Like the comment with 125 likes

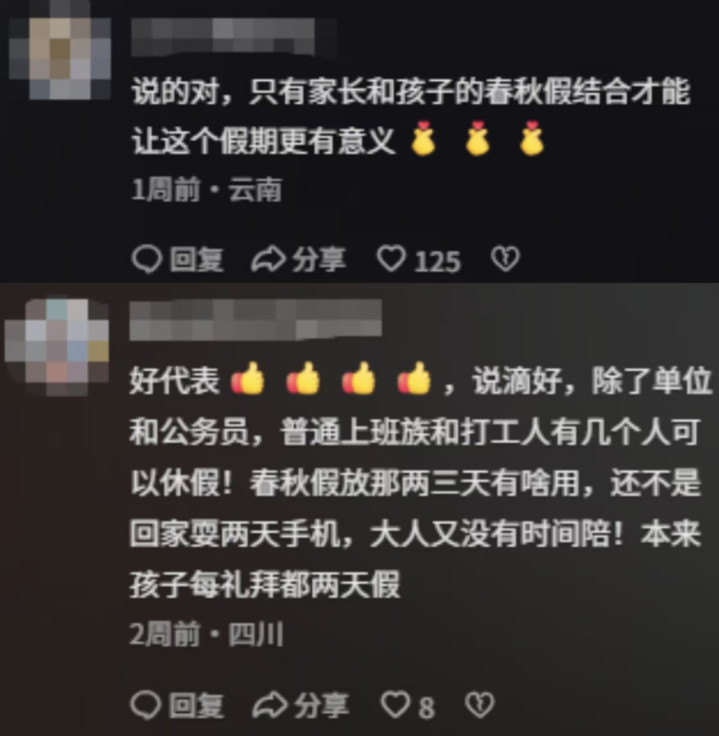391,259
